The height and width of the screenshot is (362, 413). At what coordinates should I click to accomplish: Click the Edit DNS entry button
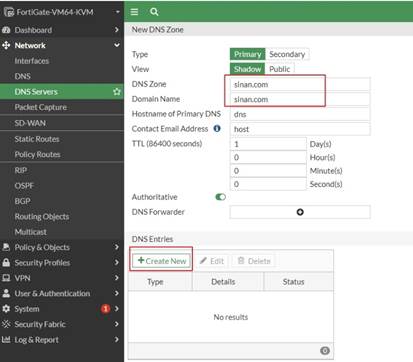pos(212,261)
